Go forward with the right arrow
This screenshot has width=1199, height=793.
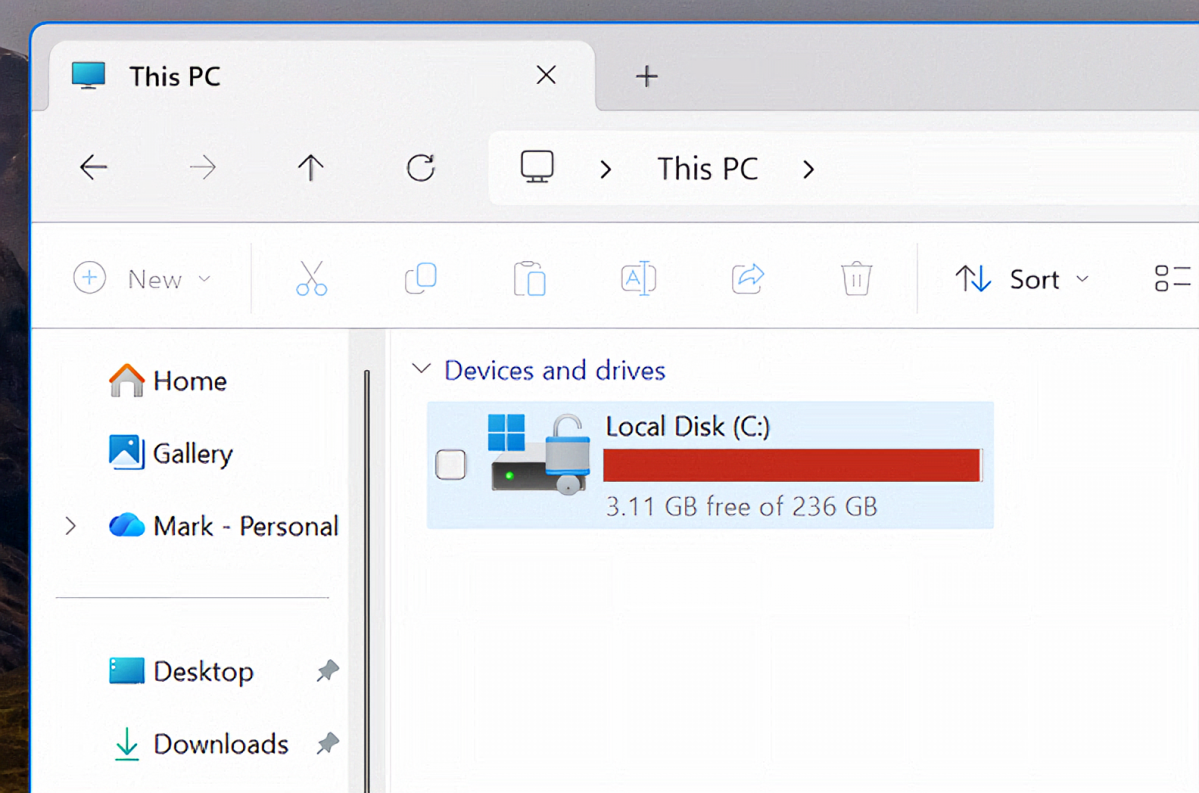click(x=203, y=167)
